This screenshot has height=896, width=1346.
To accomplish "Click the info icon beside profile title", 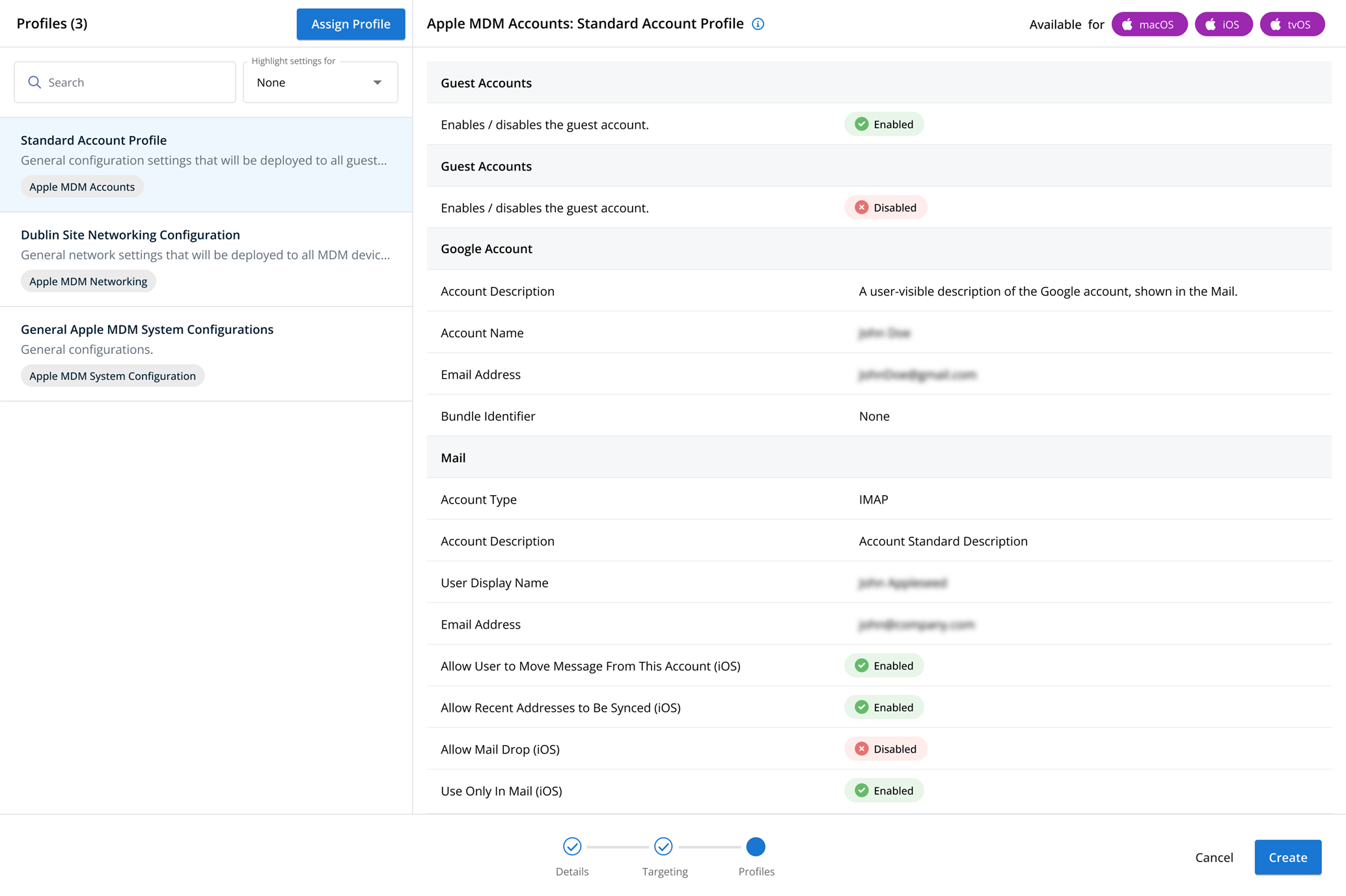I will [x=758, y=24].
